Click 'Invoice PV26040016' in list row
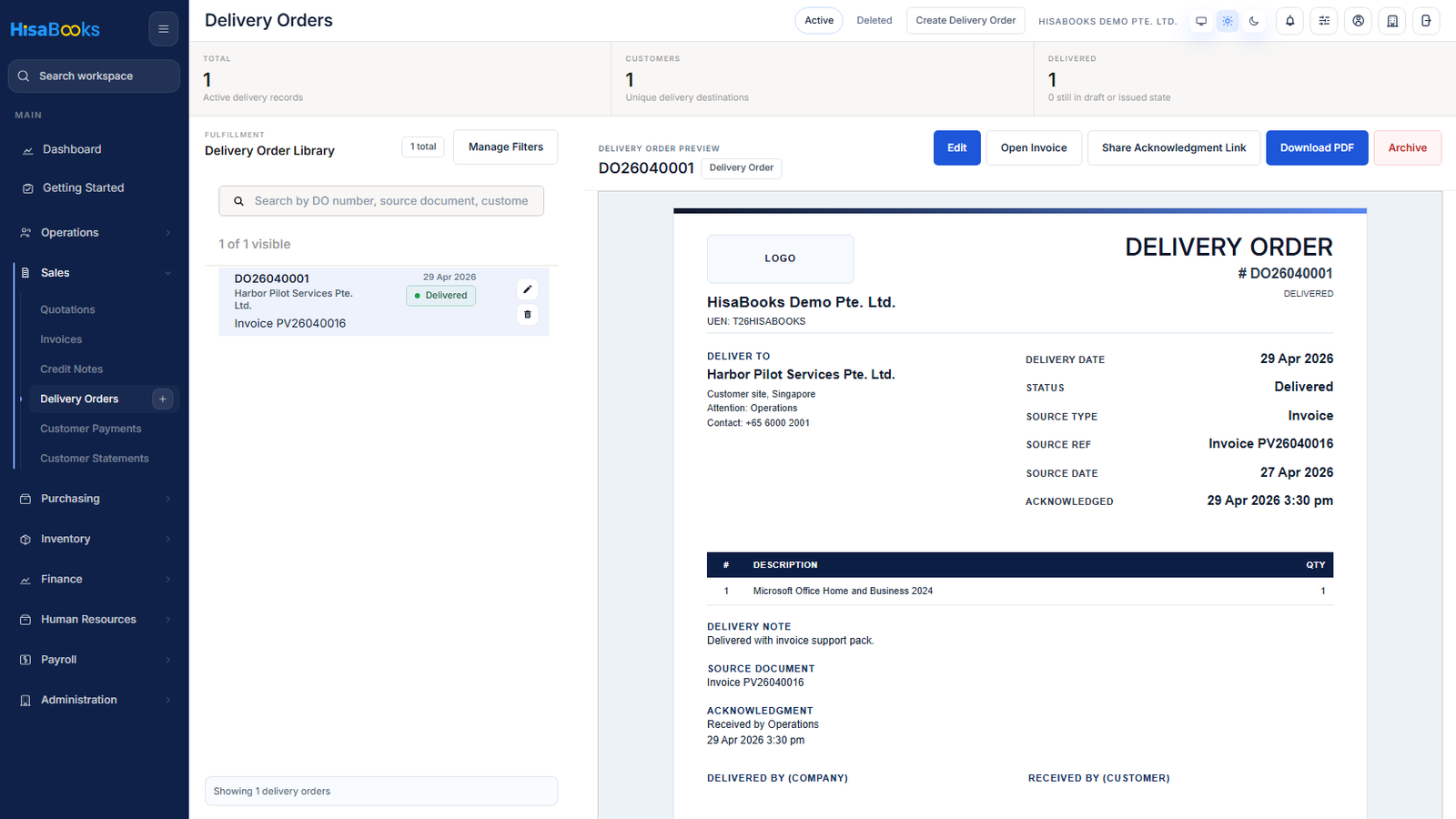Screen dimensions: 1456x819 click(290, 324)
